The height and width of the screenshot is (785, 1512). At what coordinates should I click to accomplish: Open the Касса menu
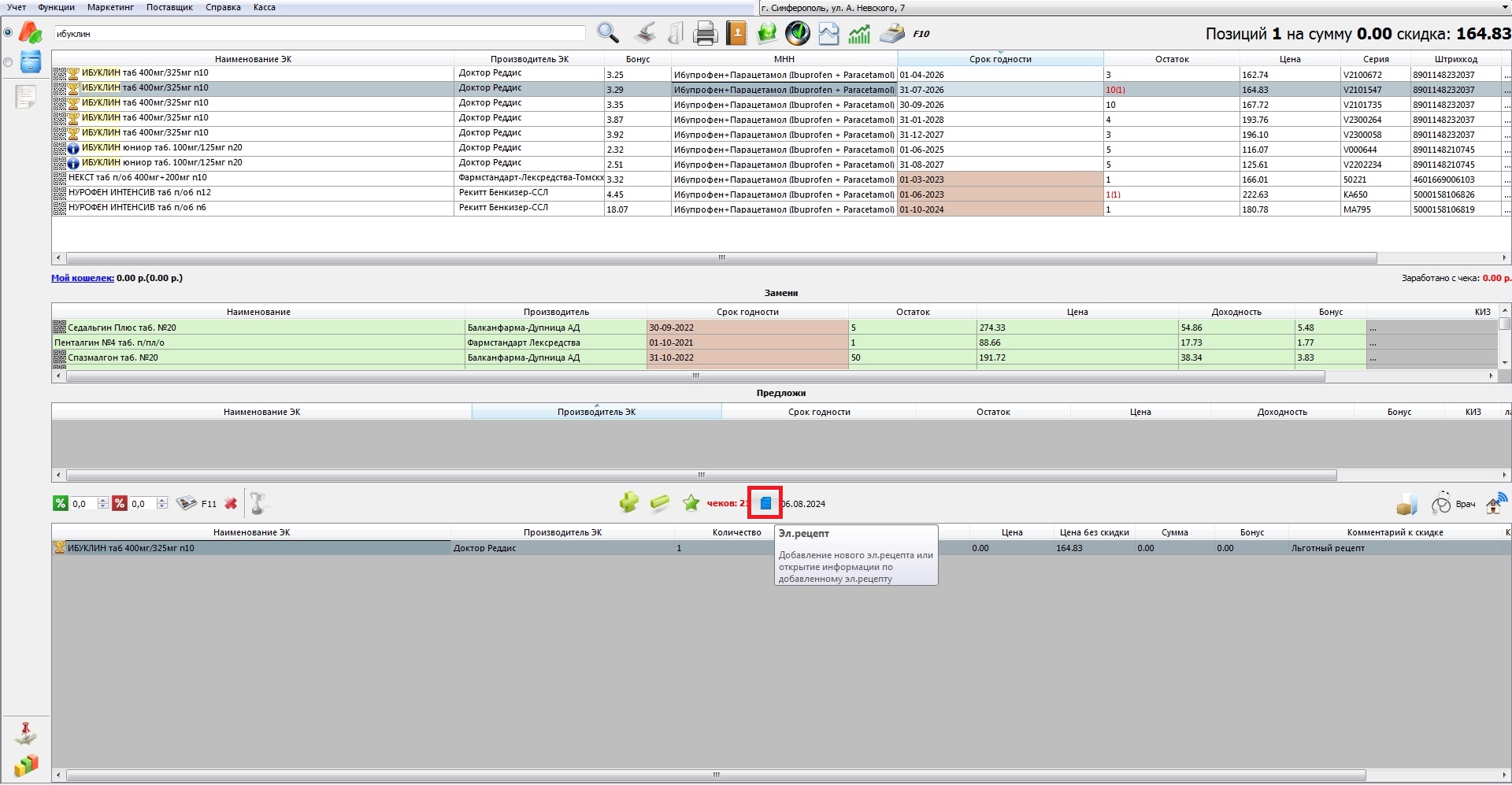[264, 7]
